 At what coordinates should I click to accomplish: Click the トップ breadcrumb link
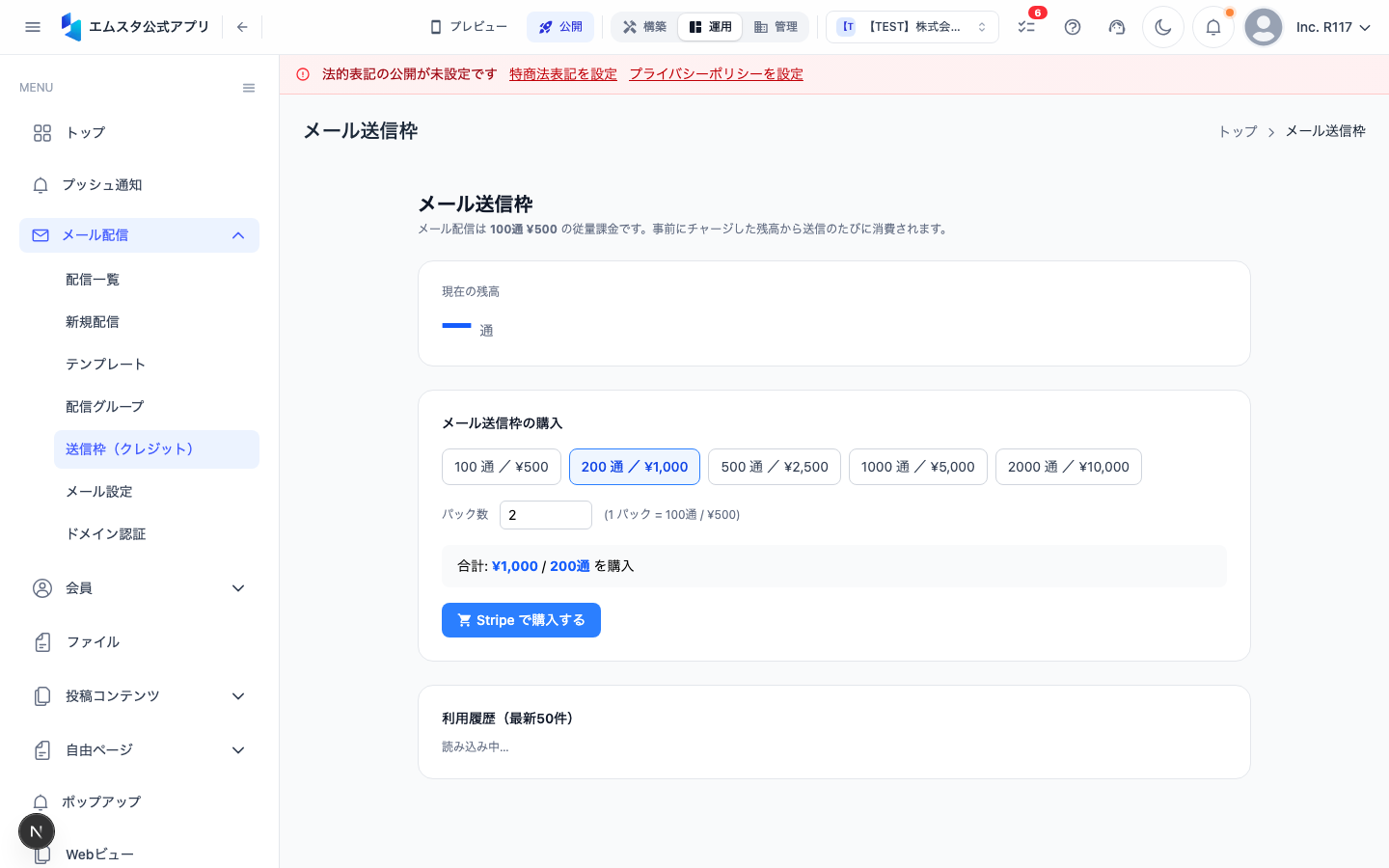(x=1238, y=131)
